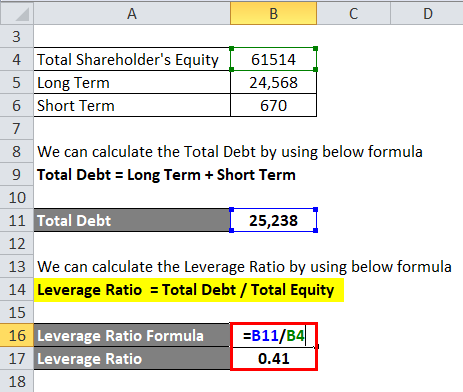Select column A header
Screen dimensions: 463x392
click(x=132, y=14)
